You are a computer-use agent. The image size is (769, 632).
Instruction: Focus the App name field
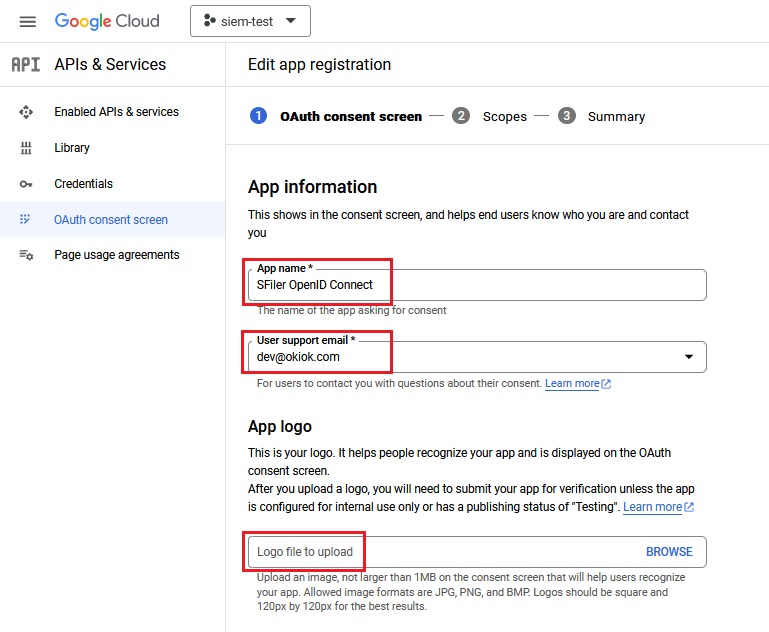tap(477, 285)
